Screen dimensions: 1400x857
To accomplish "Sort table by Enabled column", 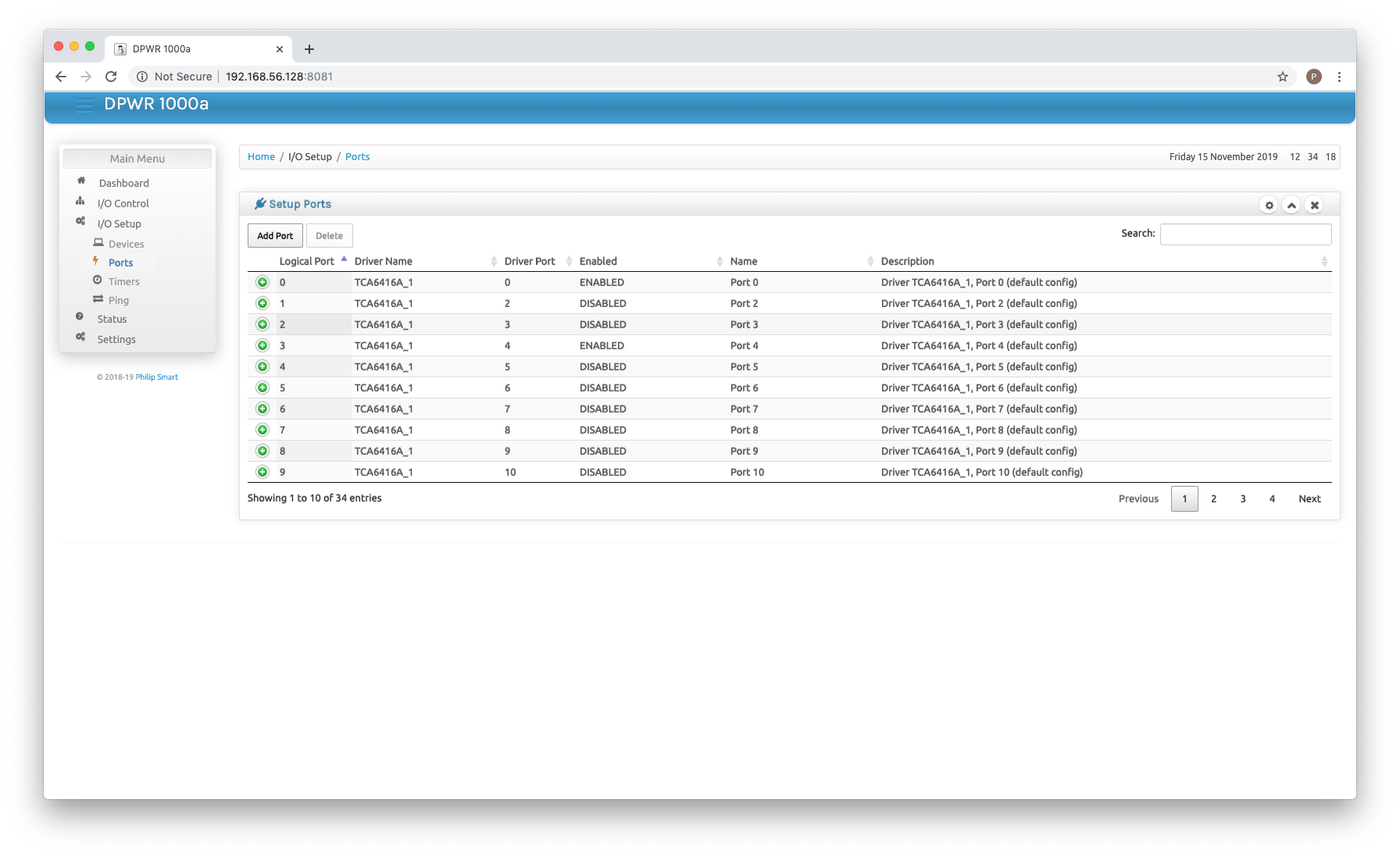I will point(598,262).
